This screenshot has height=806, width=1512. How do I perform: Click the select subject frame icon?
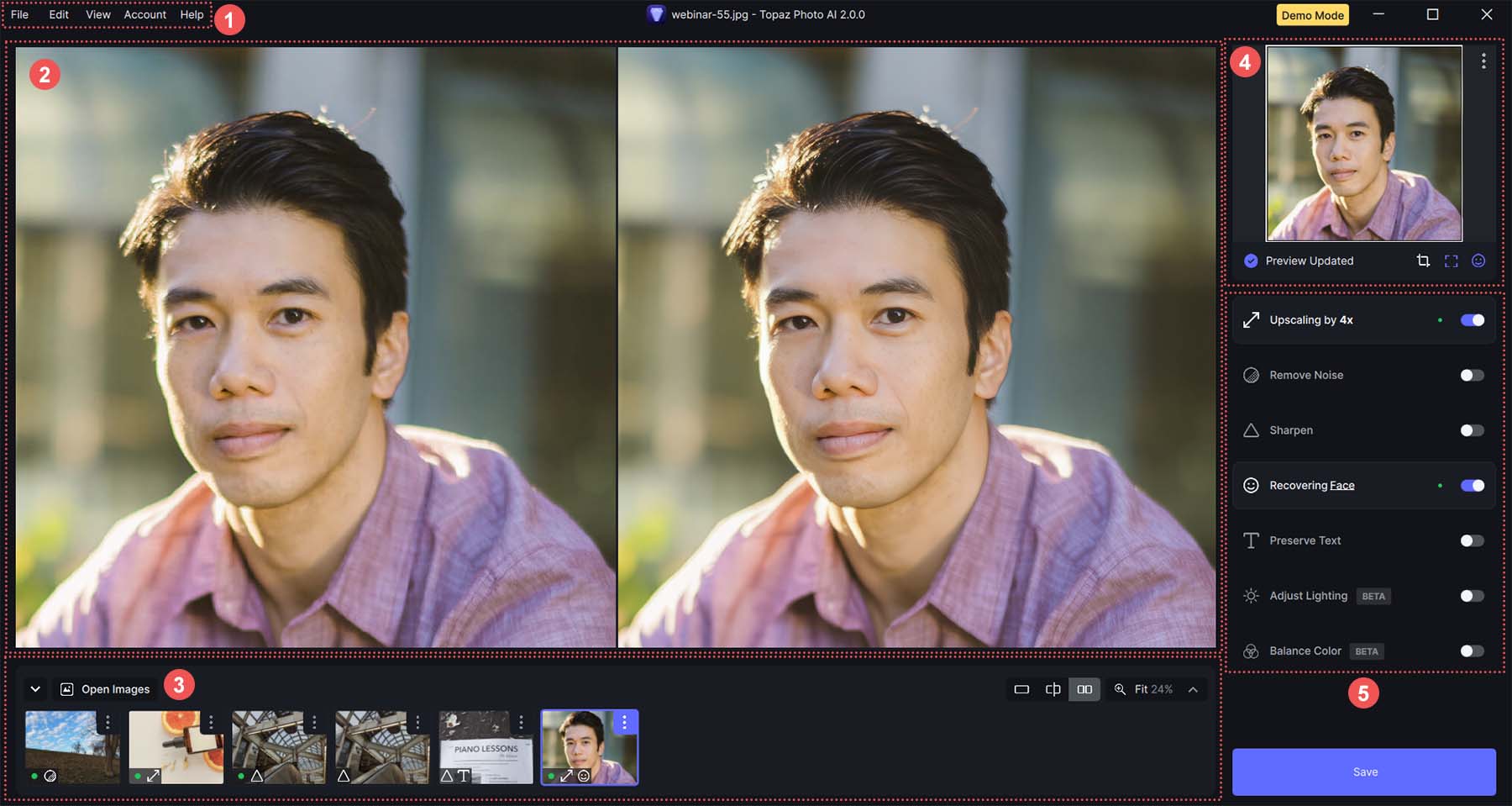1451,261
